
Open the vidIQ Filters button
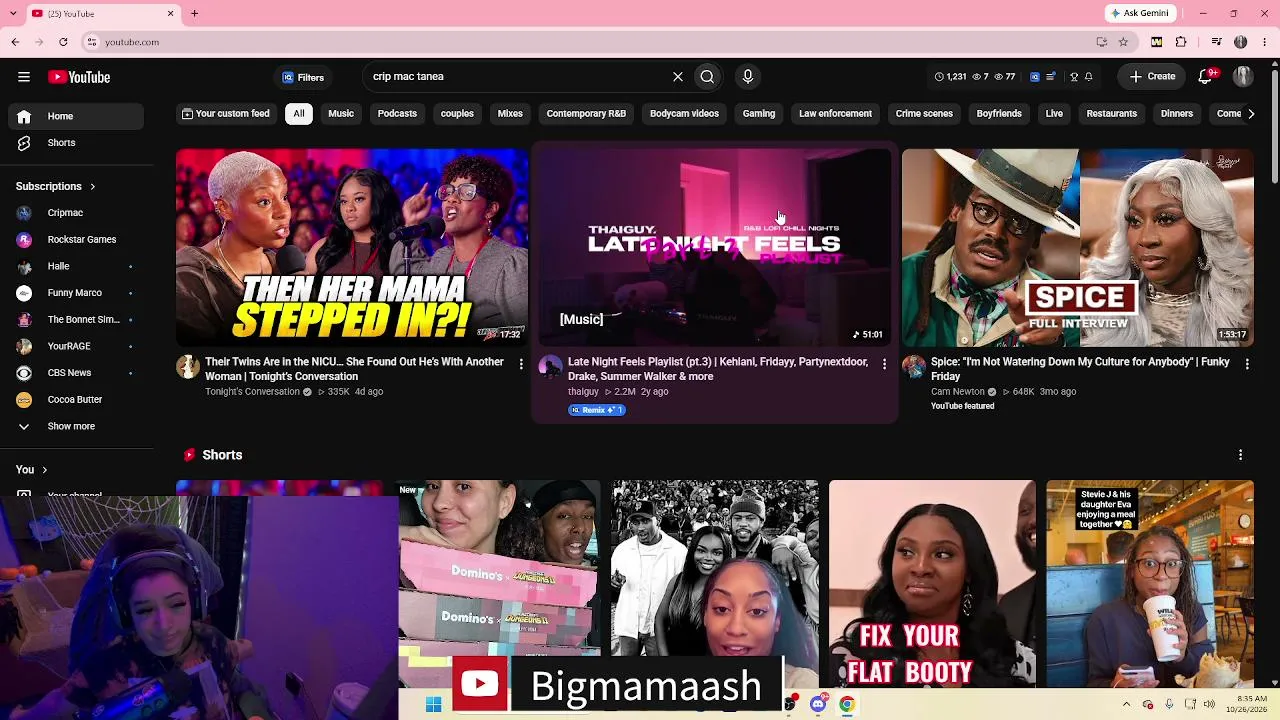[x=303, y=77]
